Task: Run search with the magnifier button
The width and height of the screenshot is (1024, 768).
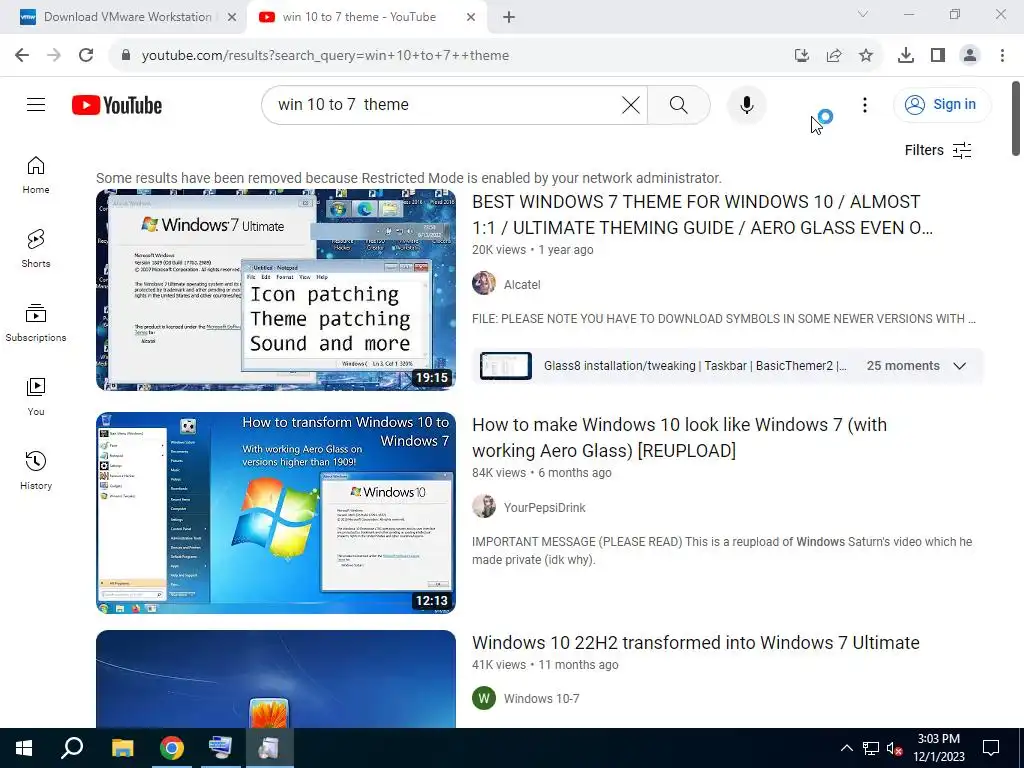Action: (x=679, y=104)
